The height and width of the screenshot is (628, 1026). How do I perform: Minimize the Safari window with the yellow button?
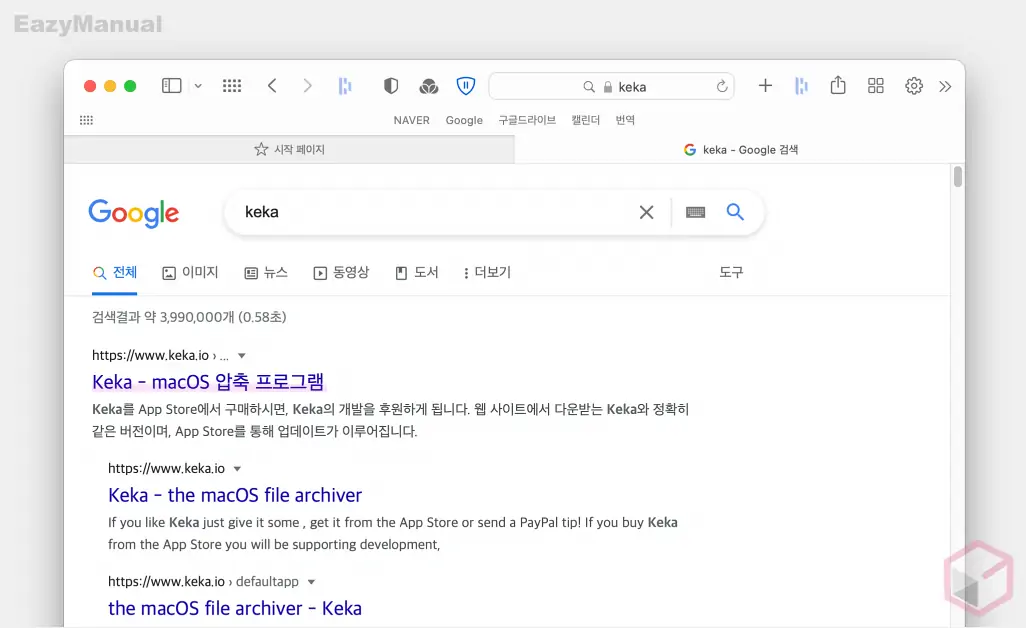[110, 86]
